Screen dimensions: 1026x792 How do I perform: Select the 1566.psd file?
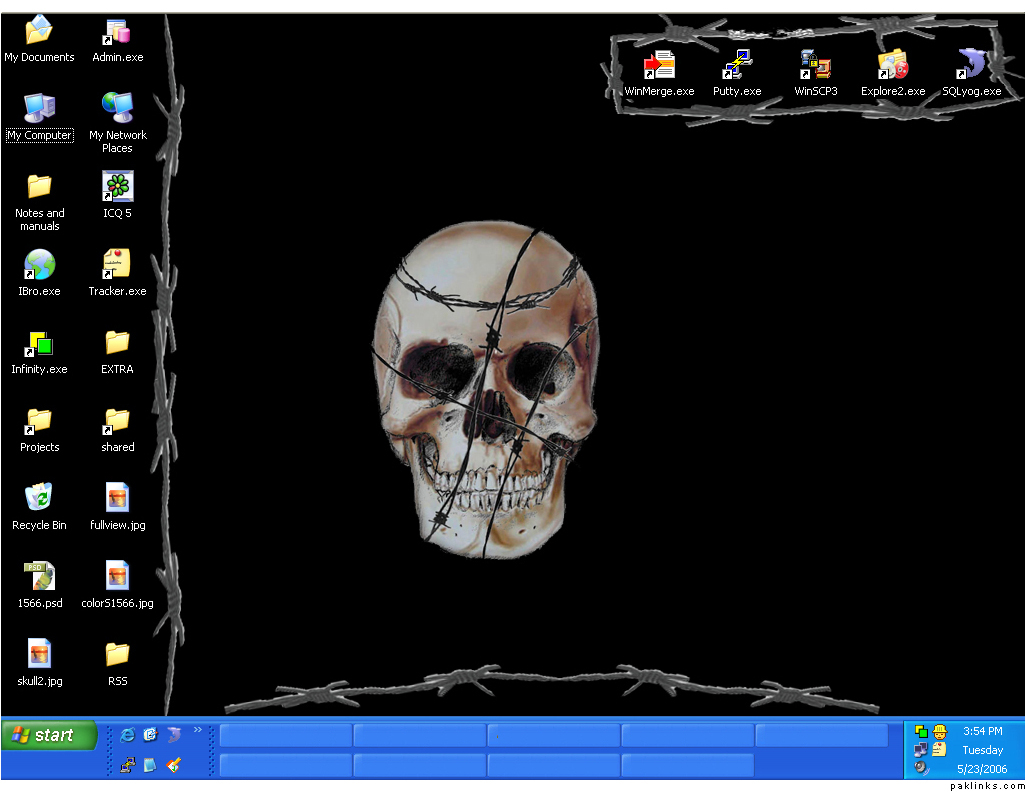click(39, 576)
